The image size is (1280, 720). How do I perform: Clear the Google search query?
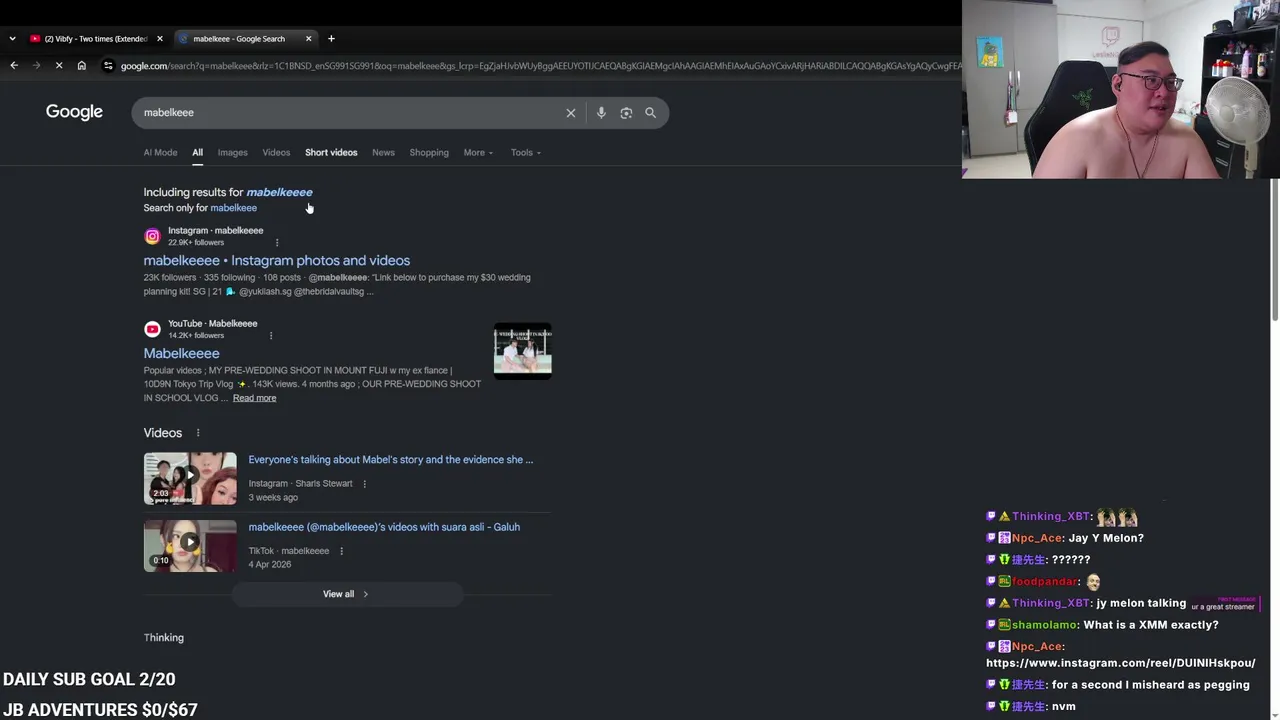571,113
